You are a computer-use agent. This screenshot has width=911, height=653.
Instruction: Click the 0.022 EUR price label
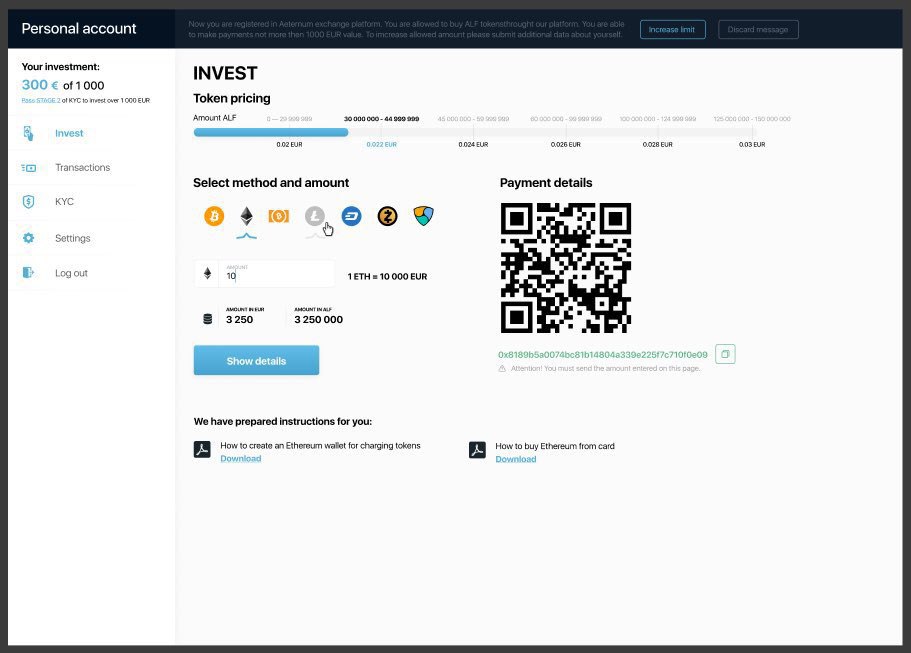381,144
